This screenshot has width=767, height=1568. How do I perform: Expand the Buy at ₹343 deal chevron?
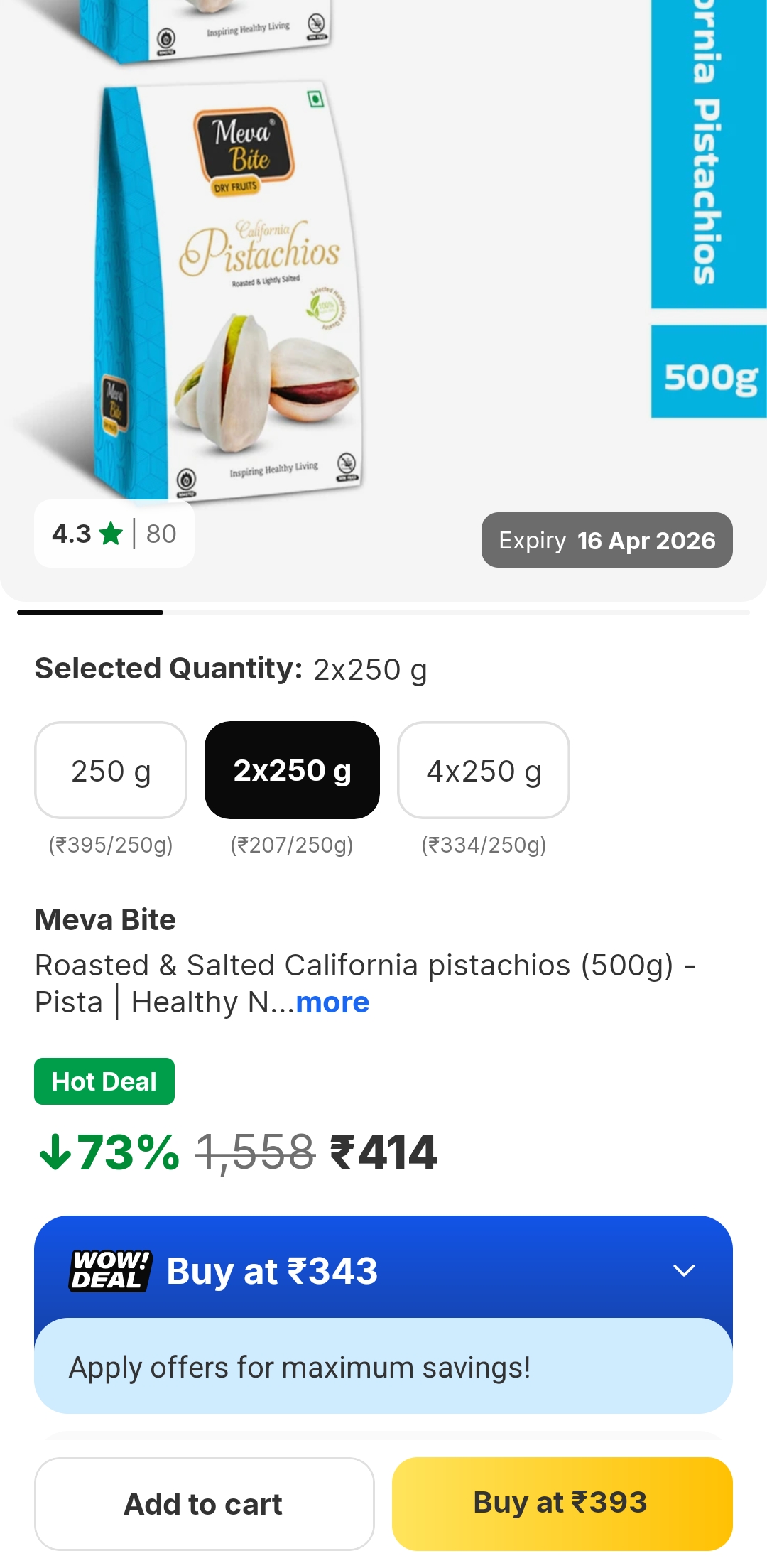coord(683,1270)
